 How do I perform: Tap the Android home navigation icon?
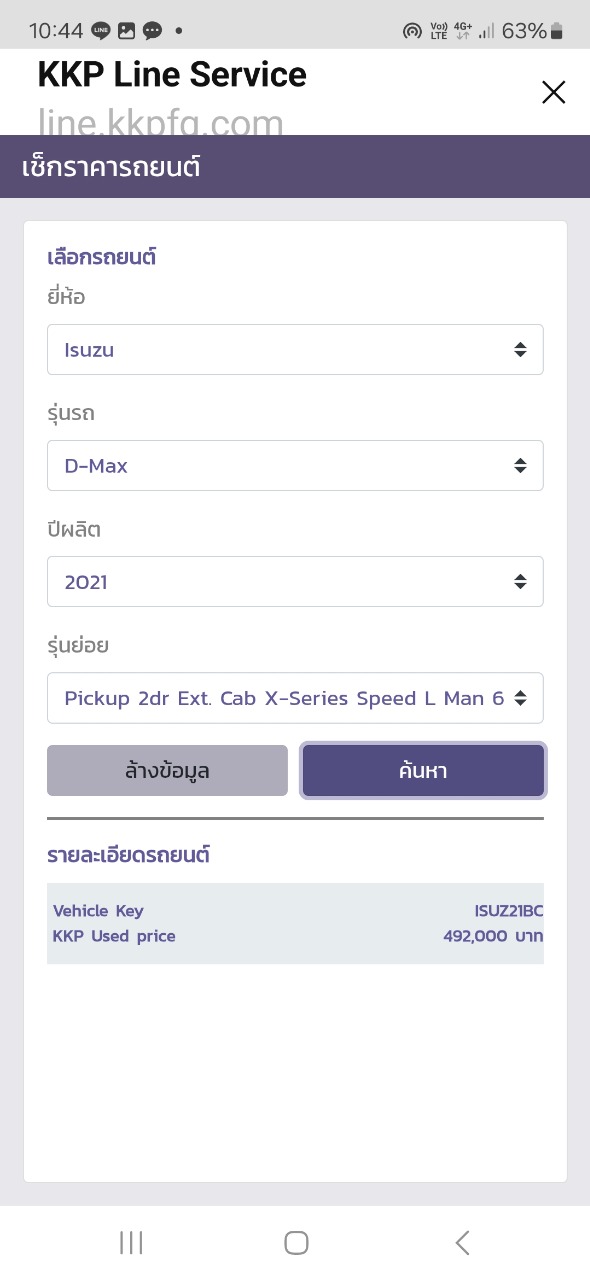(x=296, y=1242)
